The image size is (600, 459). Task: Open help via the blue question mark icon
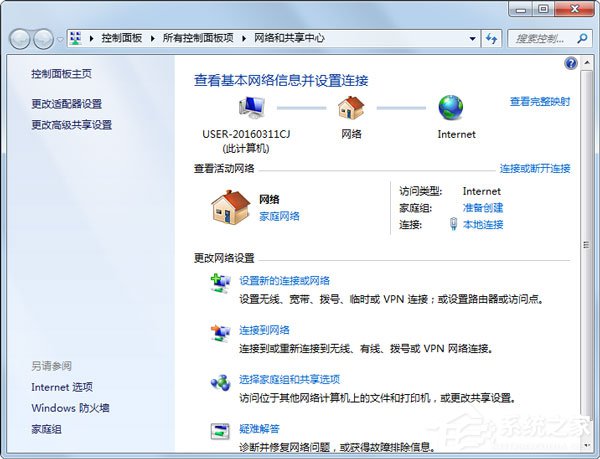[x=571, y=63]
